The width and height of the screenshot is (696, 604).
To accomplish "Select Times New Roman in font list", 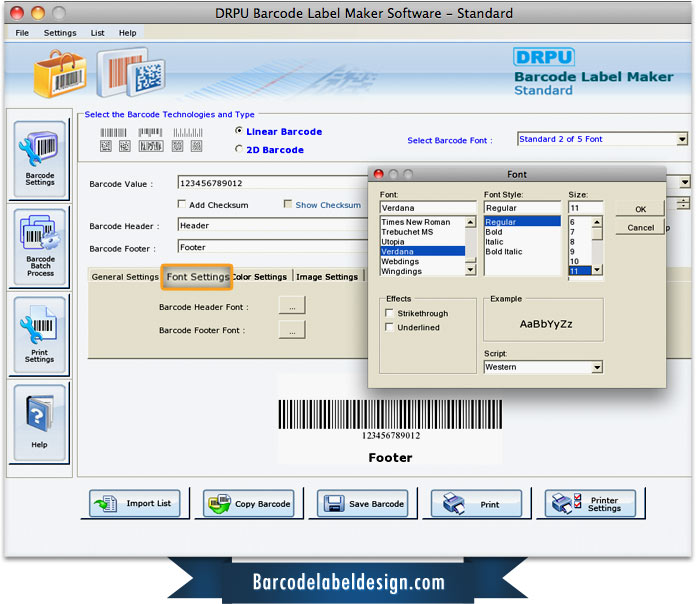I will pos(423,222).
